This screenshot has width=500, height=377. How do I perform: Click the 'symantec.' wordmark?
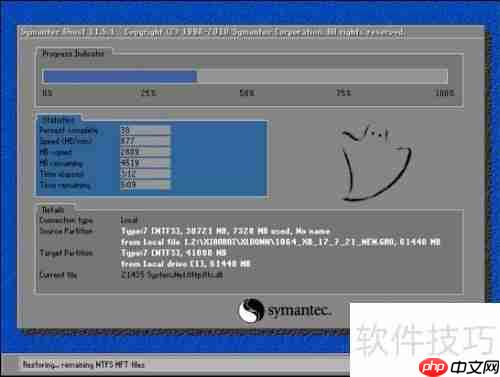300,310
